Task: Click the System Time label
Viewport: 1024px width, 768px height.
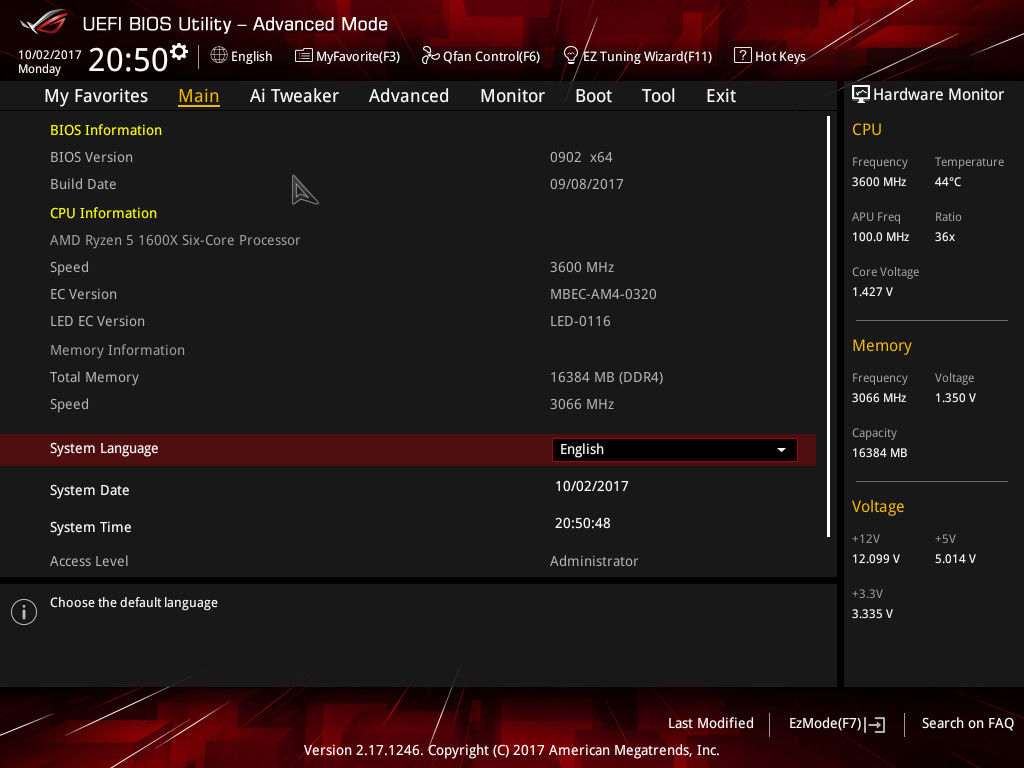Action: point(91,527)
